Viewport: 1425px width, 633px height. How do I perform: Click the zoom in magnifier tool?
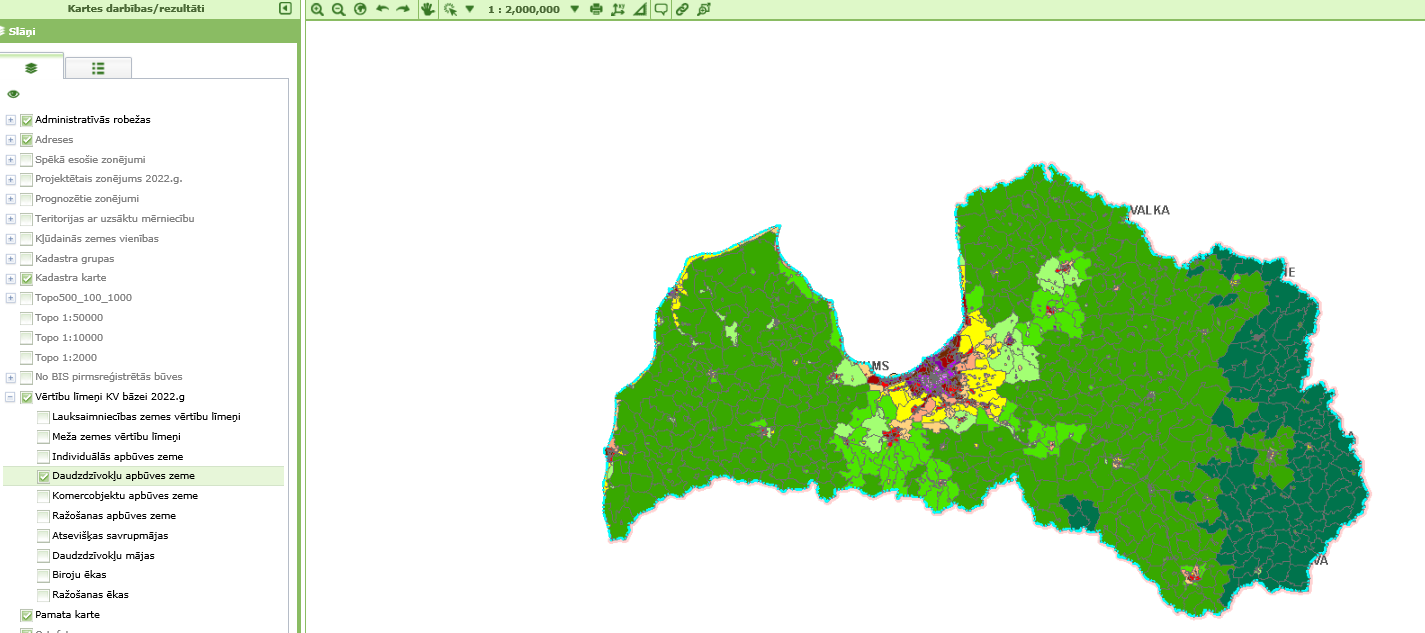click(317, 9)
